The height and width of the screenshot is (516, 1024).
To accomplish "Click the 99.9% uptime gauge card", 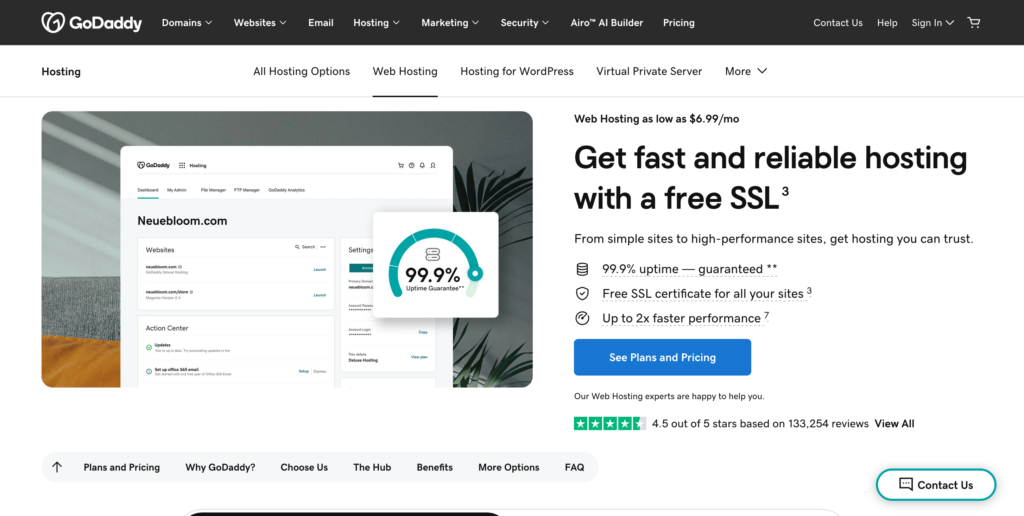I will click(x=436, y=265).
